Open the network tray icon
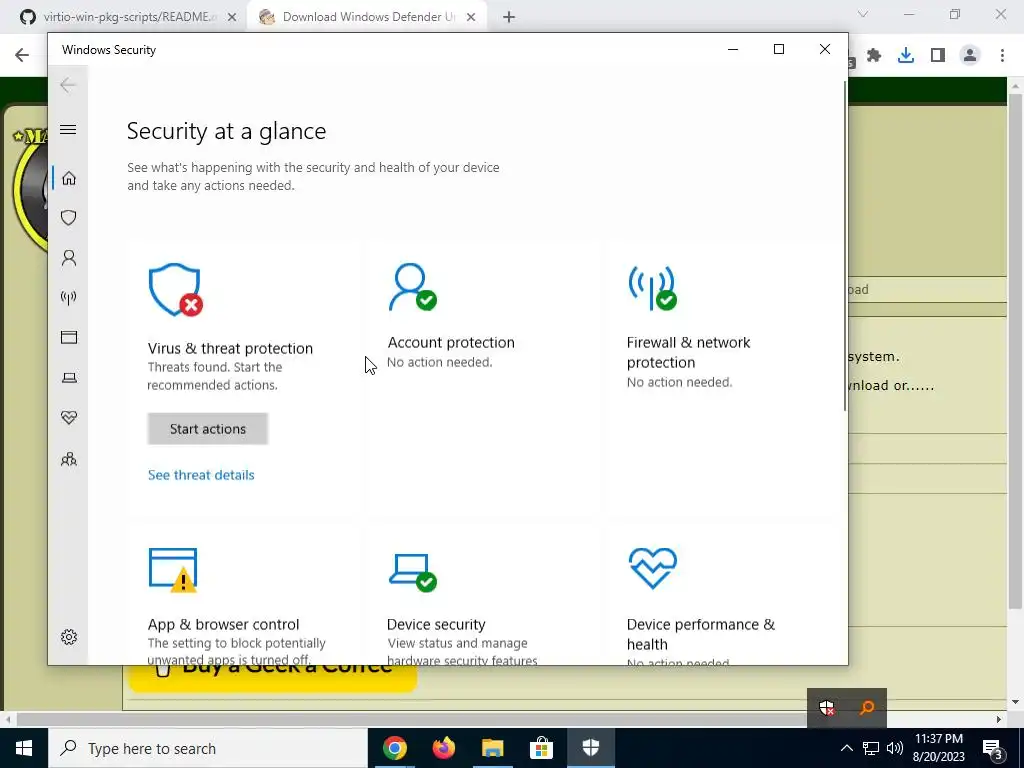 (871, 748)
